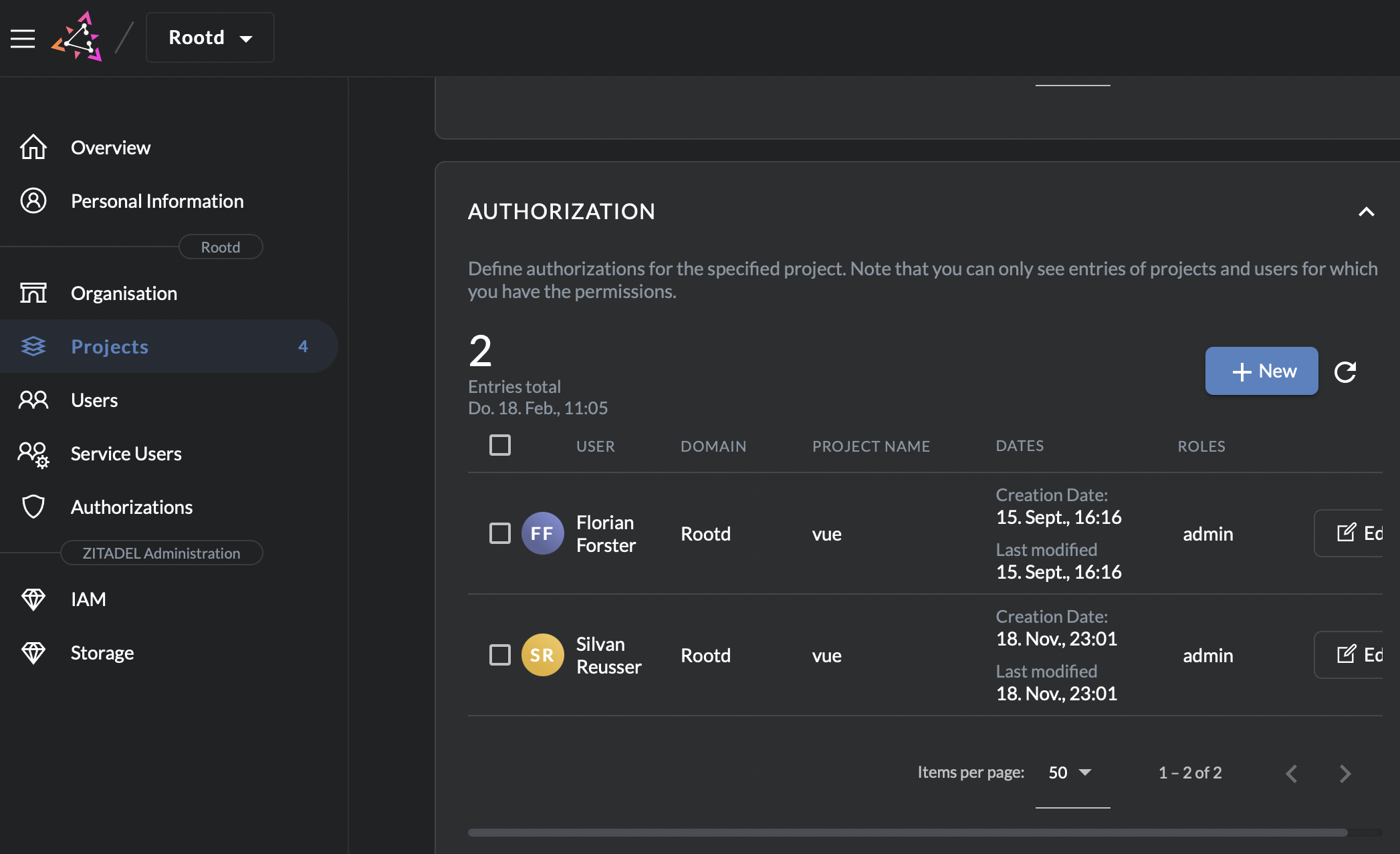The image size is (1400, 854).
Task: Select Silvan Reusser's row checkbox
Action: pos(500,655)
